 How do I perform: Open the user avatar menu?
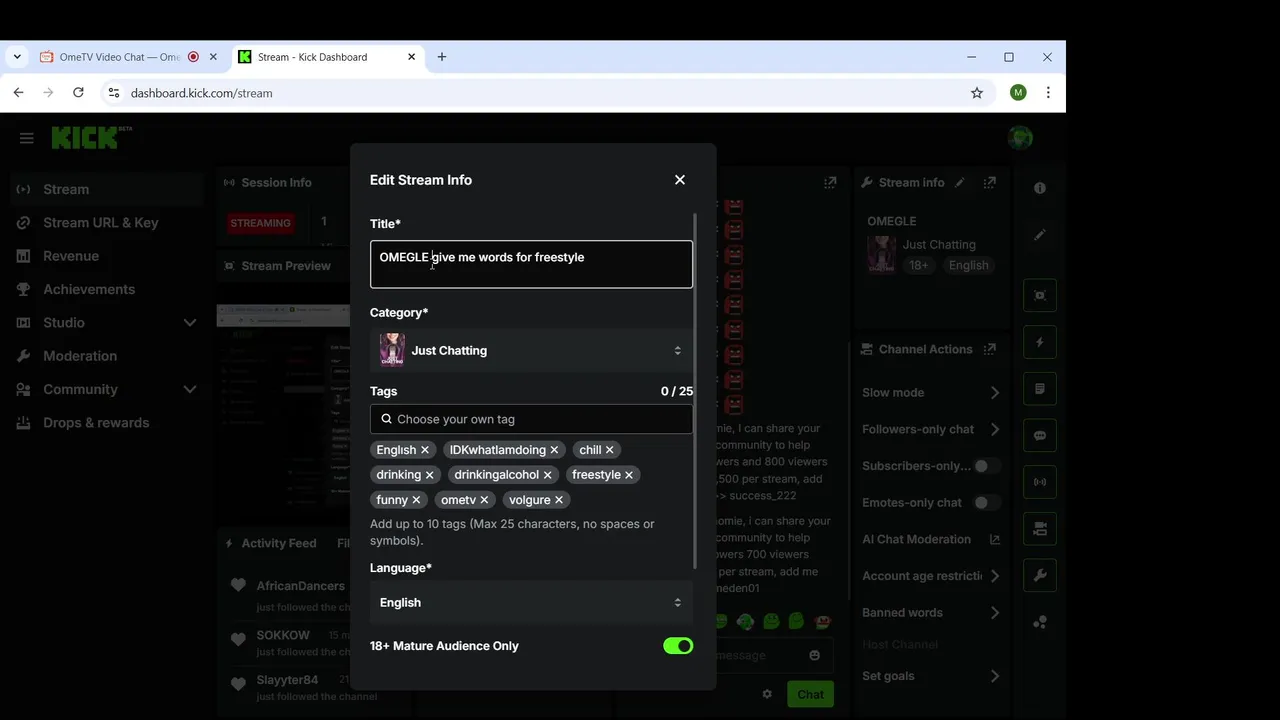[x=1020, y=138]
